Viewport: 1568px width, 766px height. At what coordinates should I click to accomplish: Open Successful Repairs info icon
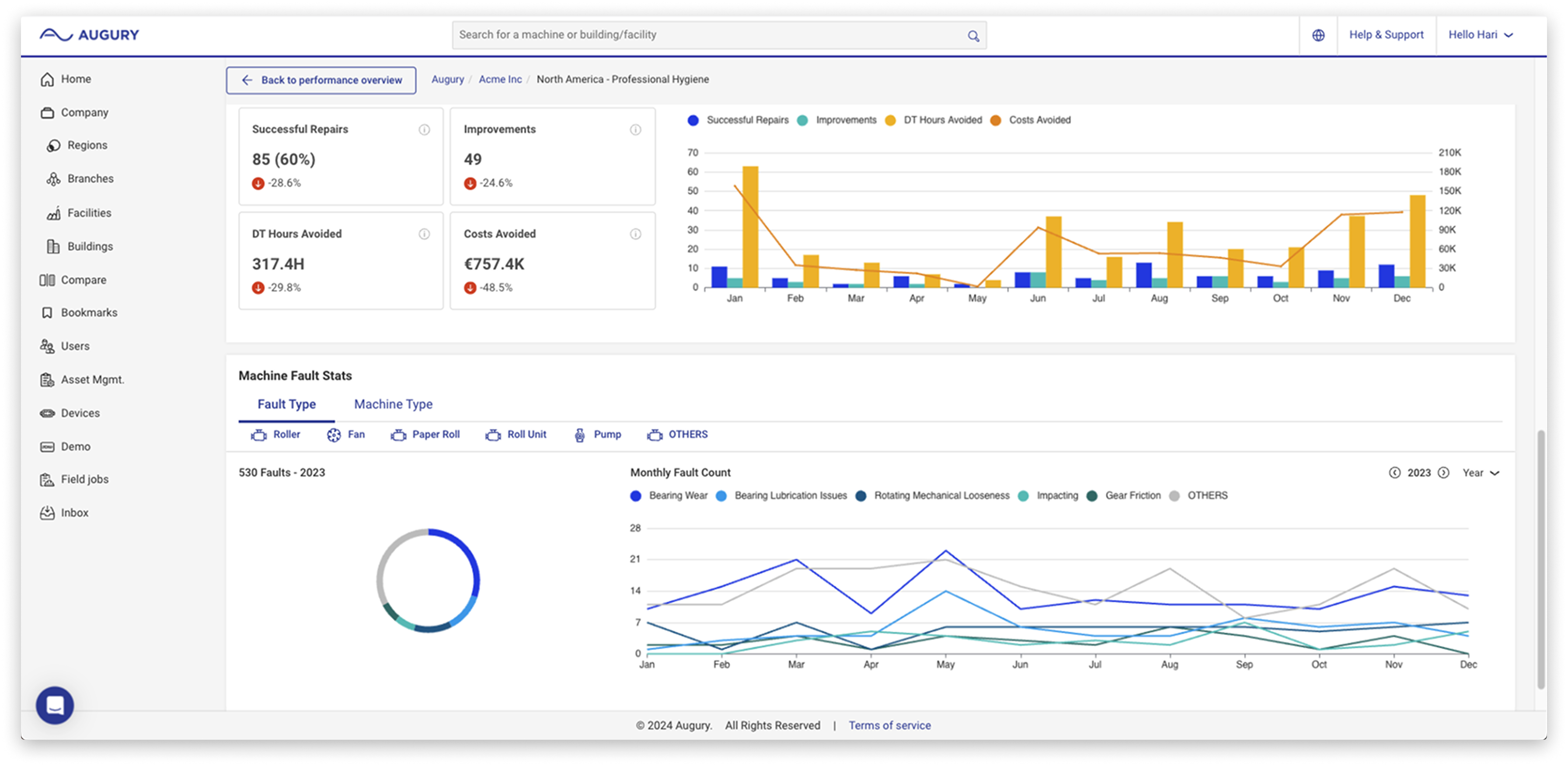click(424, 129)
